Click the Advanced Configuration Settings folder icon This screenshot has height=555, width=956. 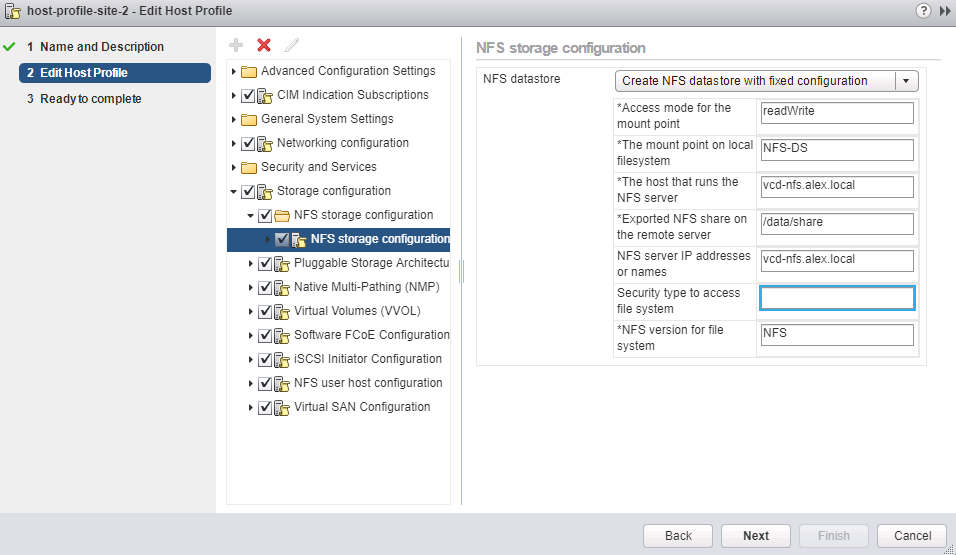pyautogui.click(x=249, y=72)
